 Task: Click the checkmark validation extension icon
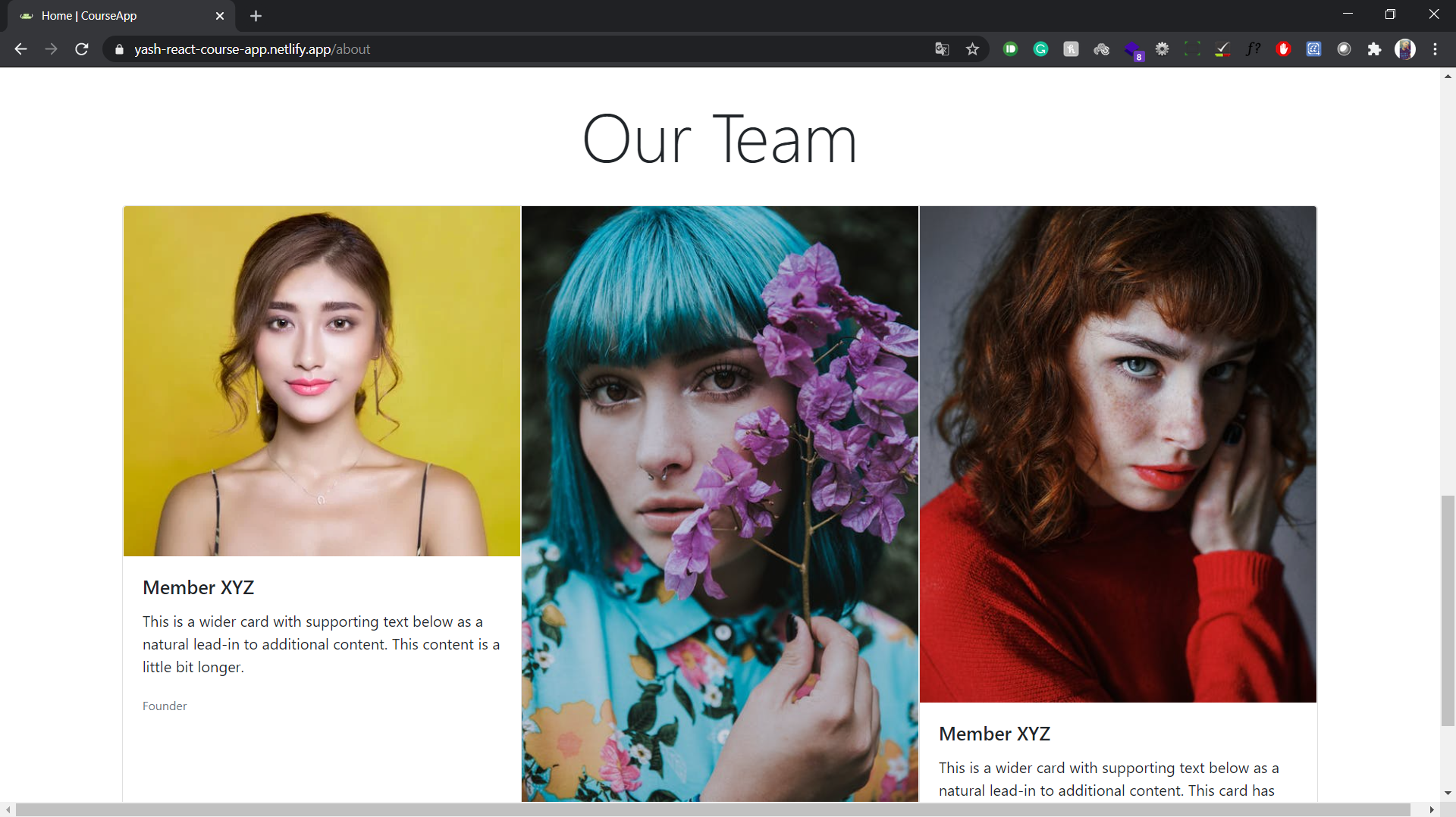coord(1222,49)
